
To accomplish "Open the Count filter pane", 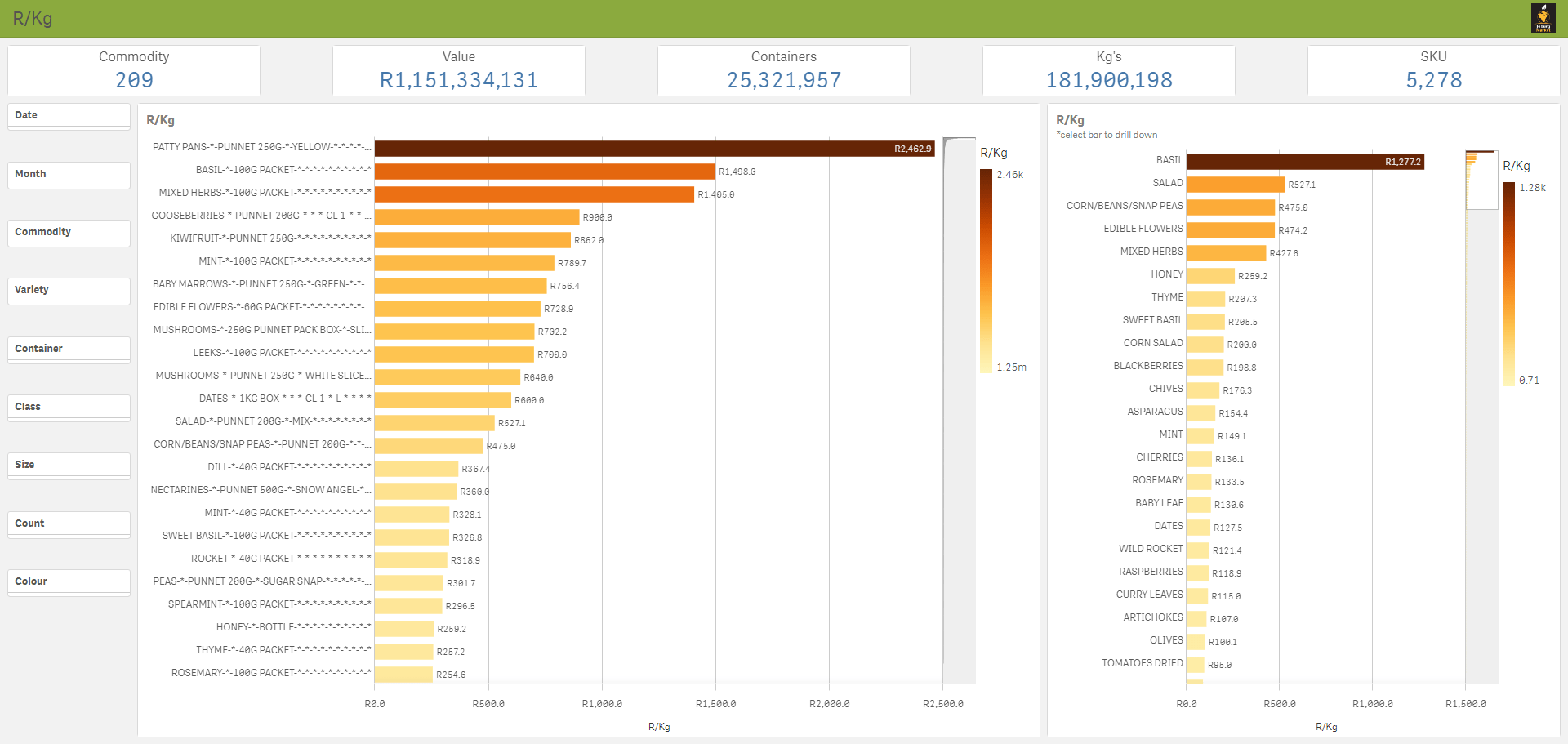I will (69, 523).
